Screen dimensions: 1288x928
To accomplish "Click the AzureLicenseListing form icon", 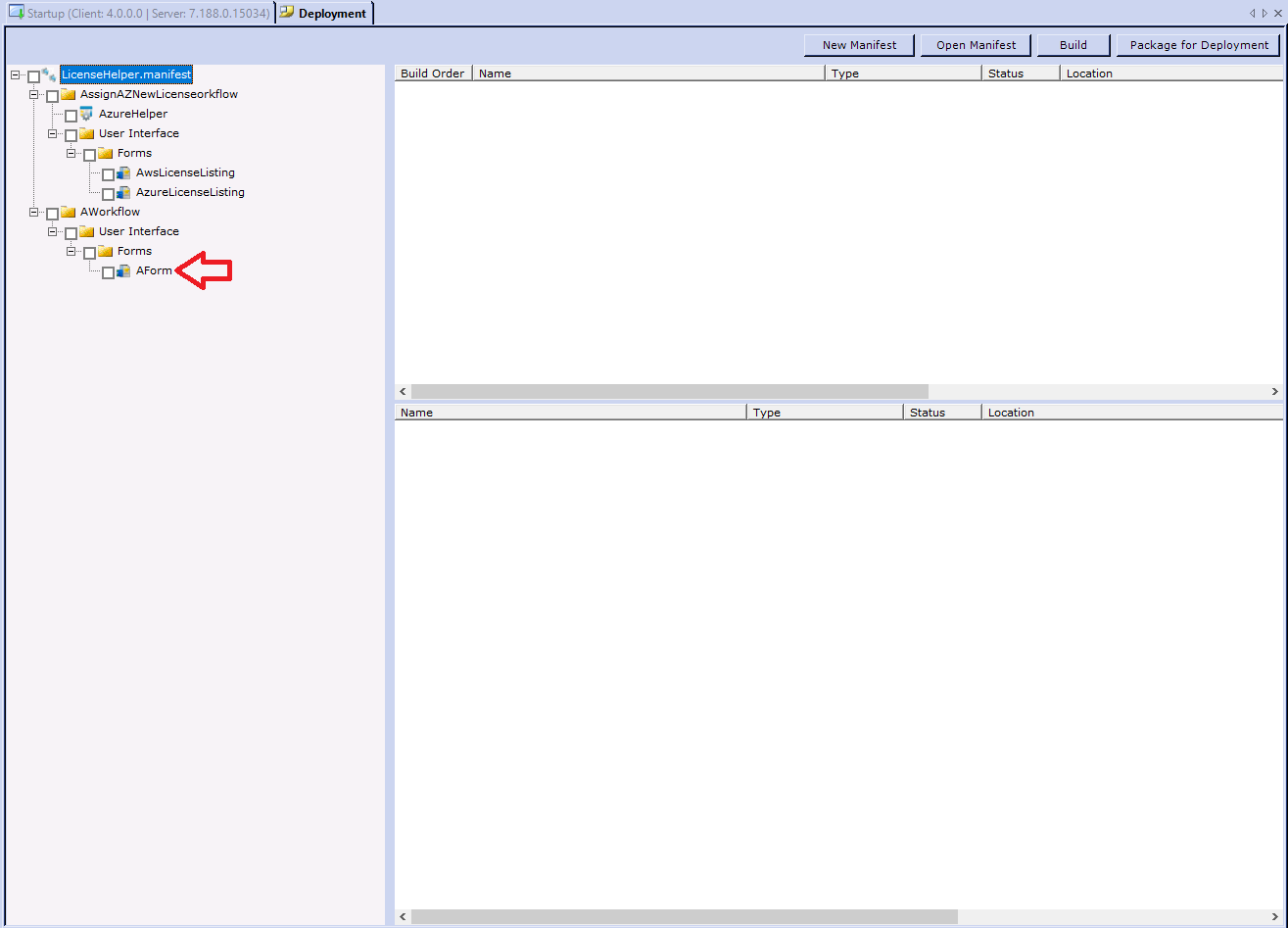I will click(x=123, y=193).
